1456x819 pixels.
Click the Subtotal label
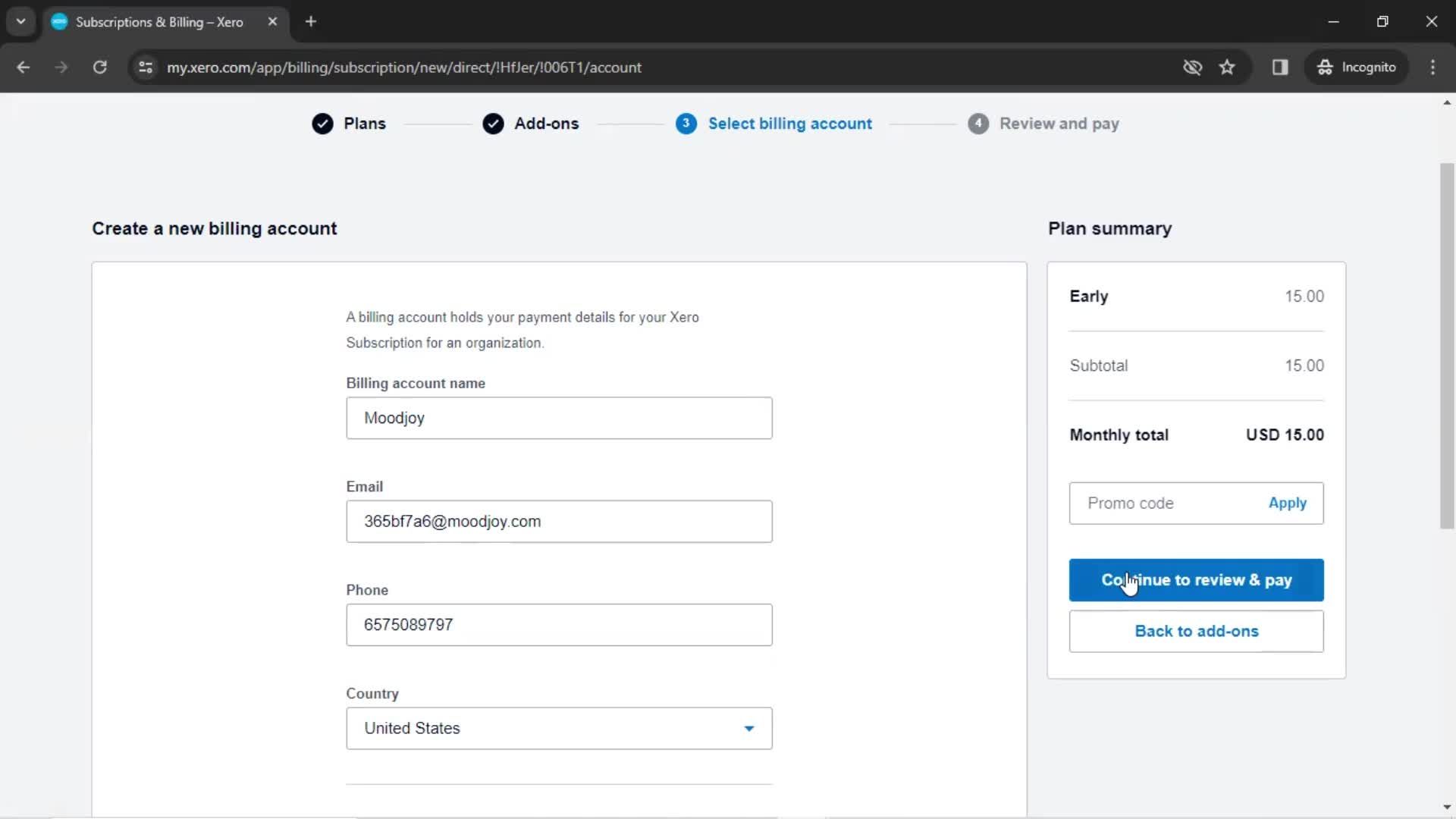tap(1098, 366)
